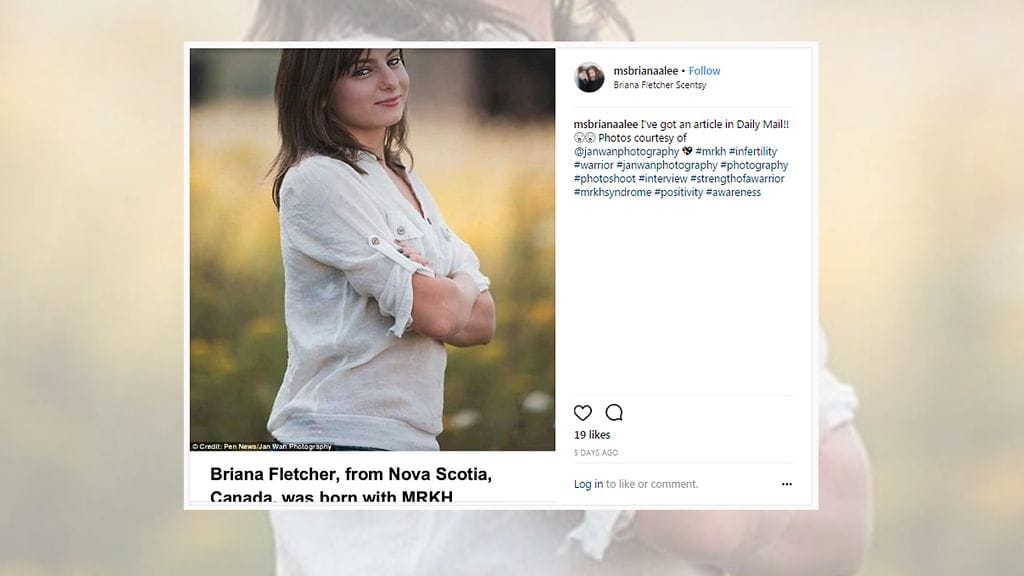Open comments via the speech bubble icon
Screen dimensions: 1024x576
pyautogui.click(x=613, y=412)
